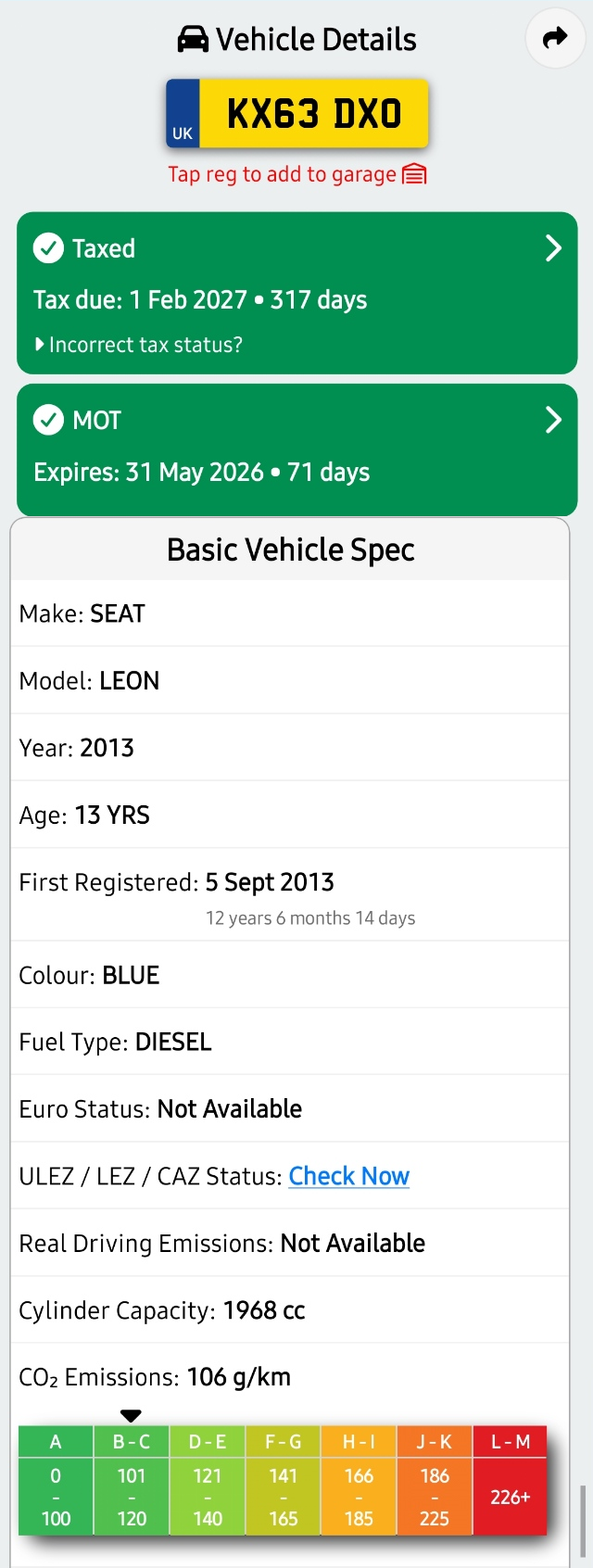Click 'Tap reg to add to garage'
This screenshot has width=593, height=1568.
(x=282, y=174)
